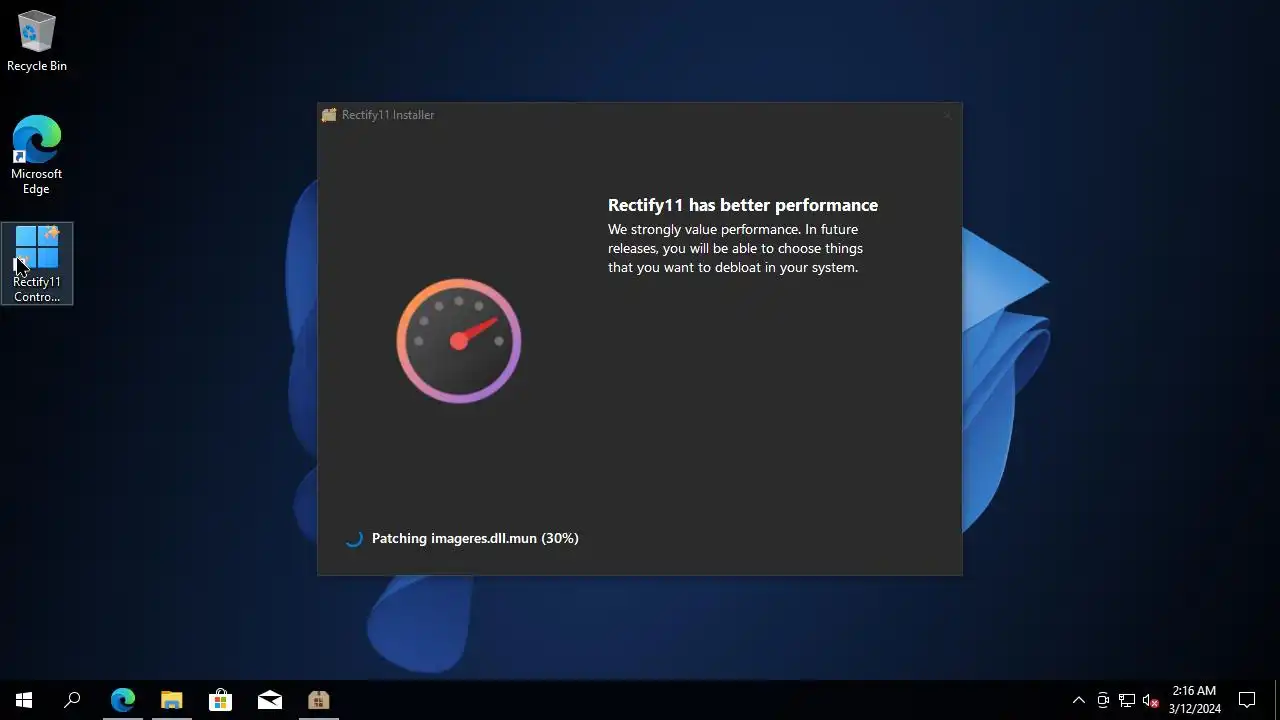Open the network status tray icon
This screenshot has height=720, width=1280.
pos(1127,700)
